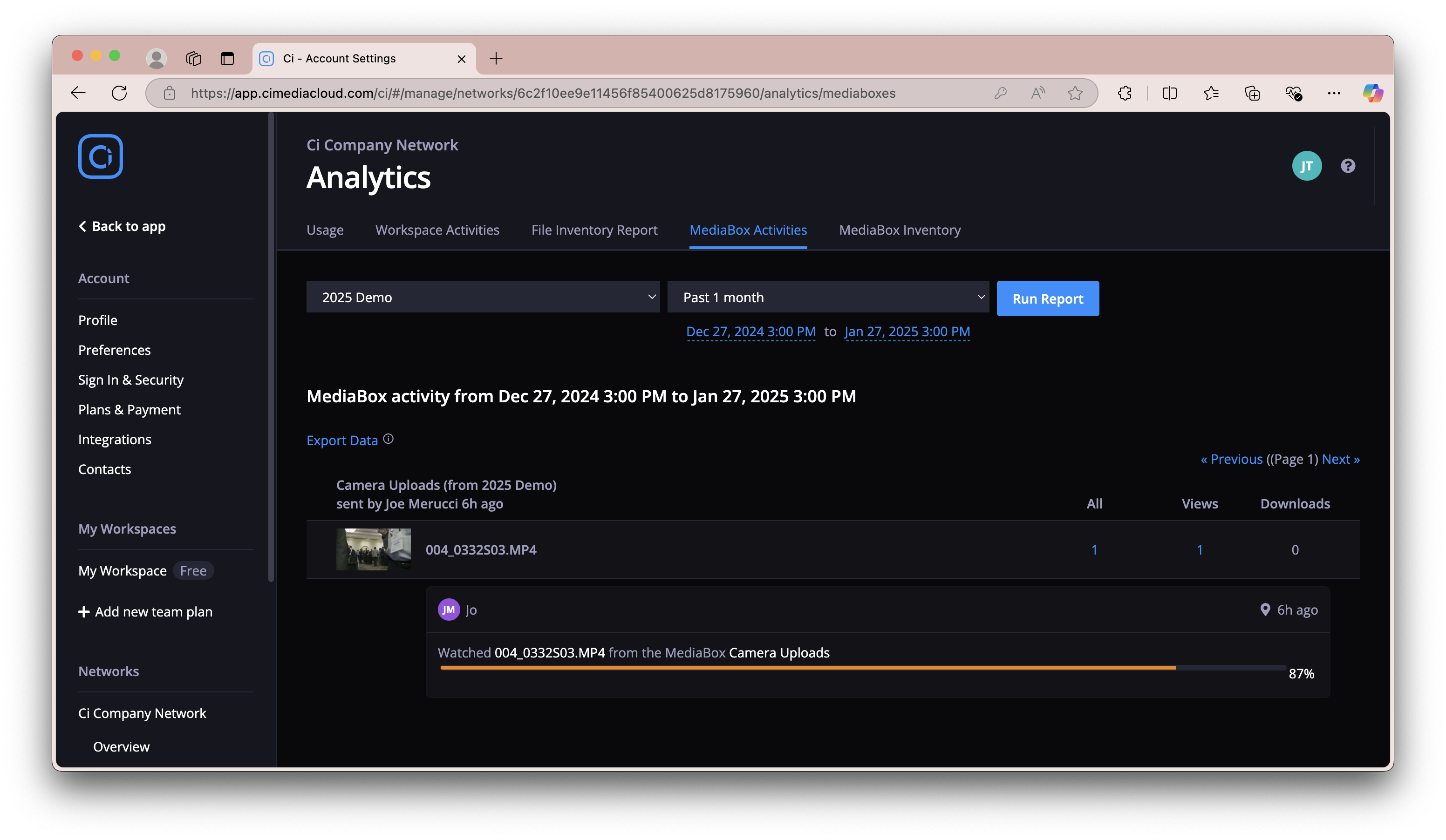Viewport: 1446px width, 840px height.
Task: Click the JM avatar in the activity card
Action: click(x=449, y=610)
